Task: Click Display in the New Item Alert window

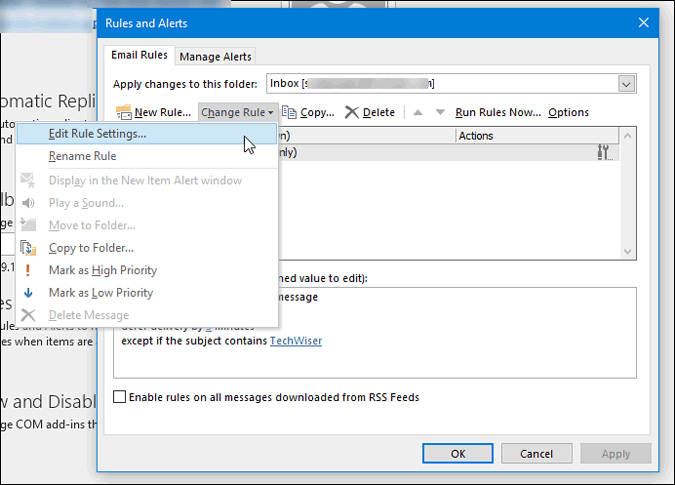Action: 147,180
